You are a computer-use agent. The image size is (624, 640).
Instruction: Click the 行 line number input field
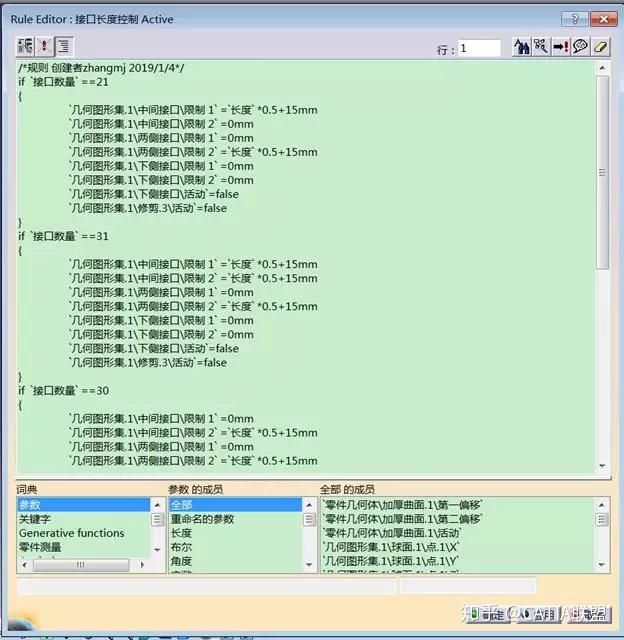(479, 49)
